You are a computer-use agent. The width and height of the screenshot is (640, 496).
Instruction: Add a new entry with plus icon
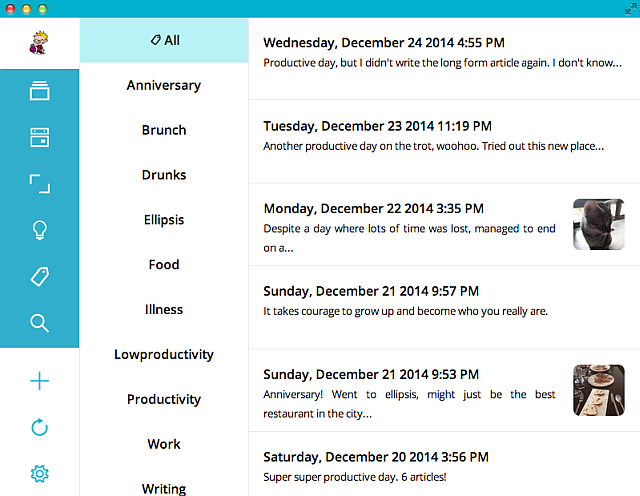click(40, 381)
